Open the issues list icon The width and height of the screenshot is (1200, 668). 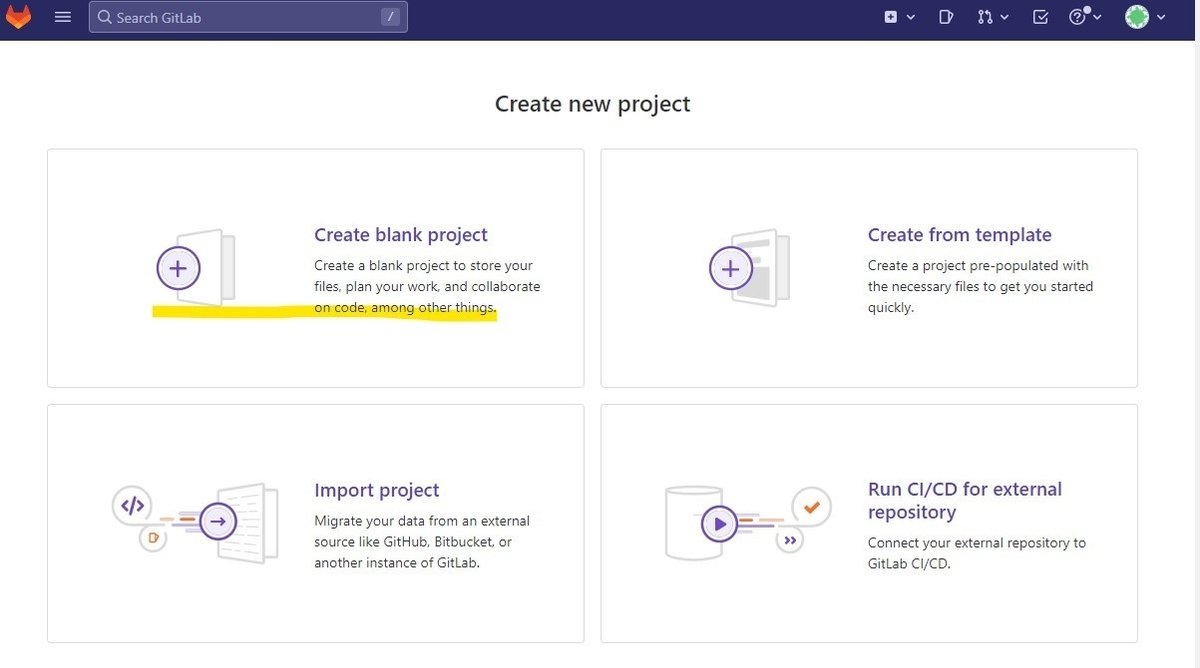point(945,16)
